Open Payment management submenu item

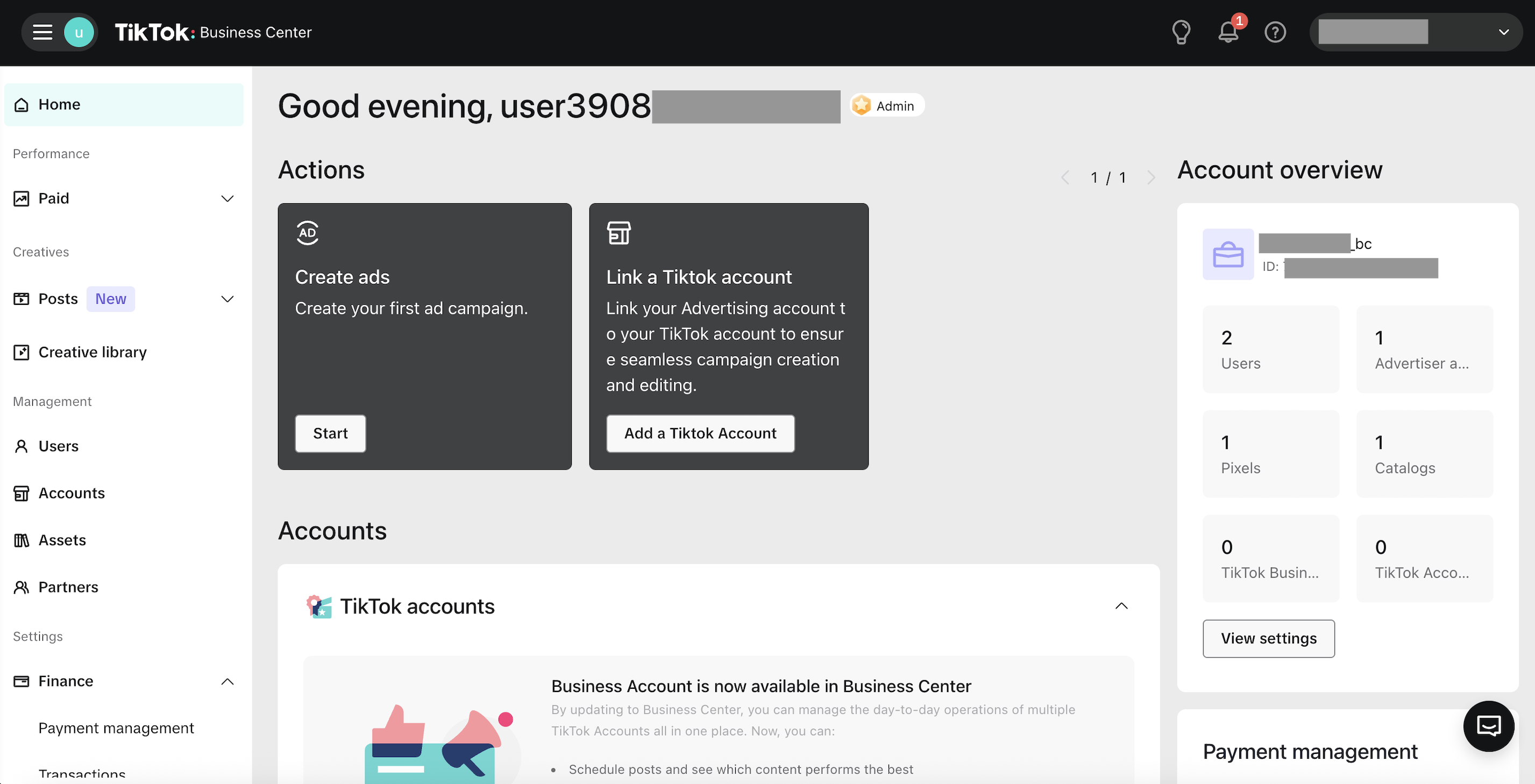pyautogui.click(x=116, y=728)
